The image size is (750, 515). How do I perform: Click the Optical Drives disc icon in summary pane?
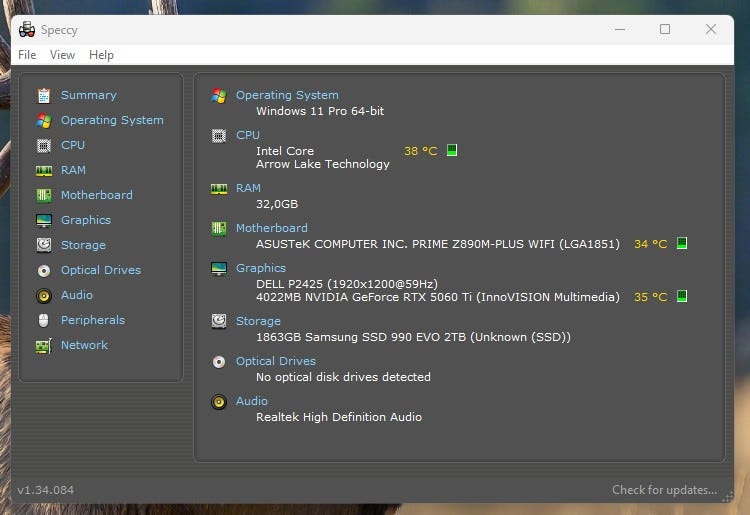[219, 362]
